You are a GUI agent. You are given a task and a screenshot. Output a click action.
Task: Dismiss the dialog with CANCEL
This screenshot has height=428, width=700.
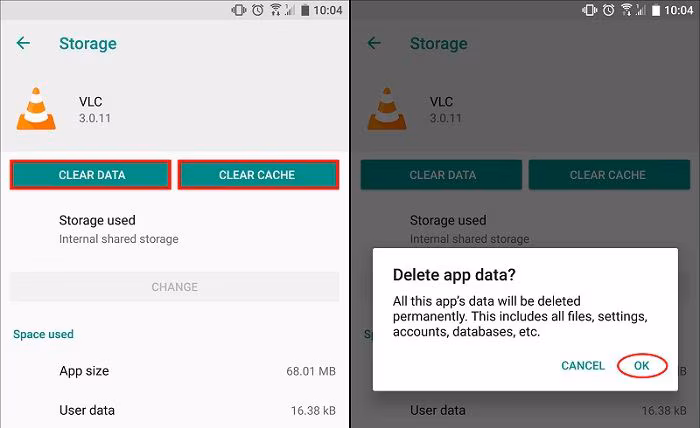click(x=583, y=366)
